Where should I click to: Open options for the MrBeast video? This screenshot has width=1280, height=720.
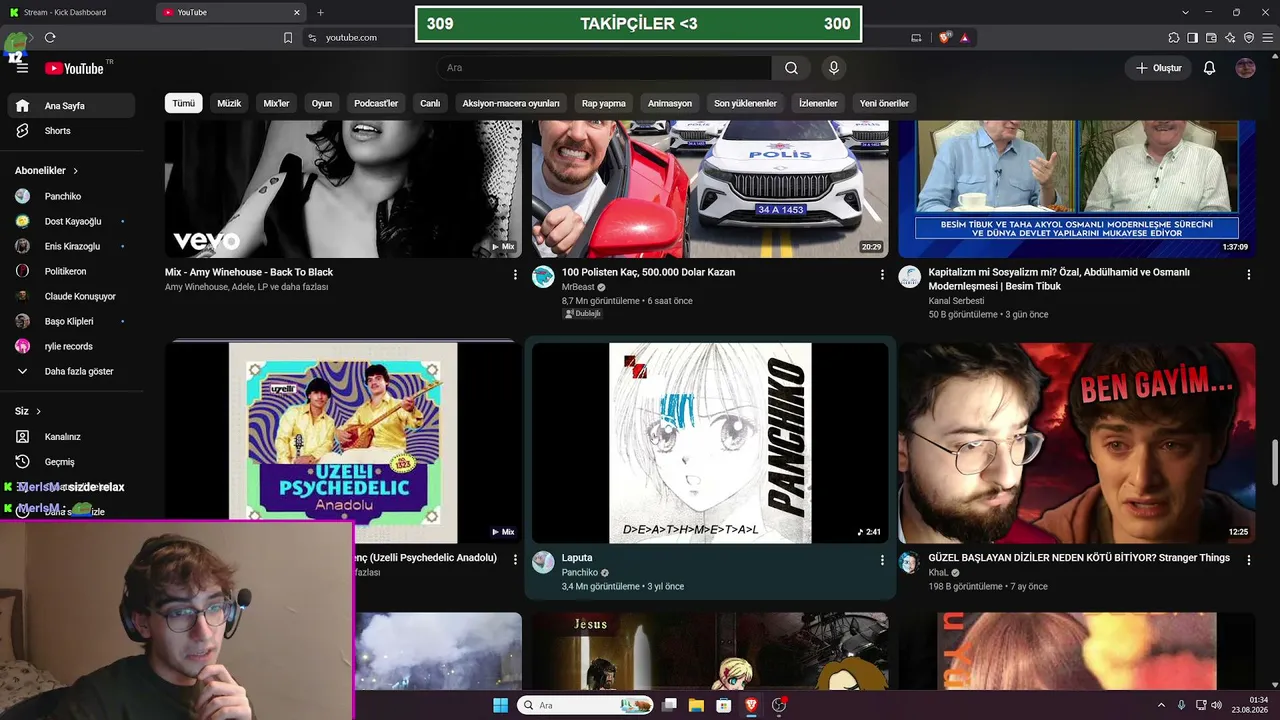882,274
